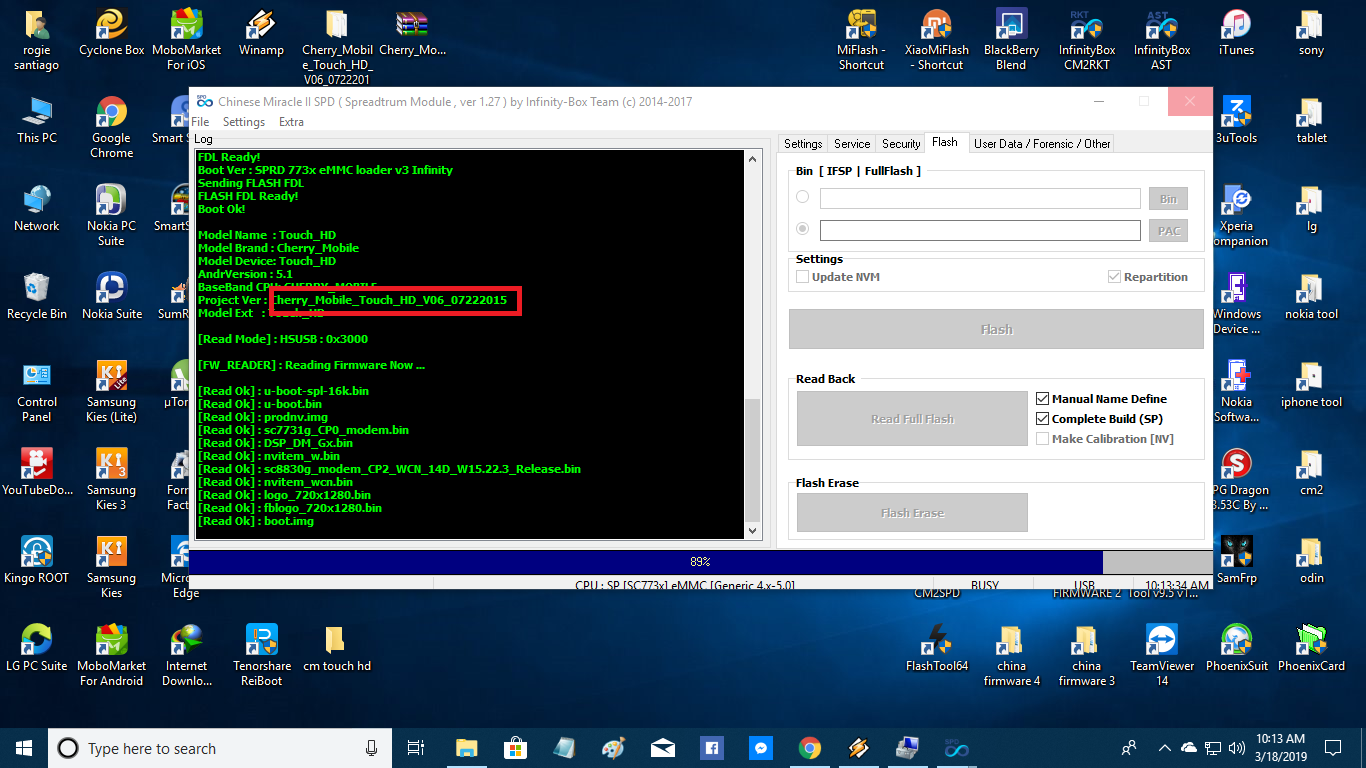Open PhoenixCard desktop icon
The image size is (1366, 768).
pos(1311,648)
